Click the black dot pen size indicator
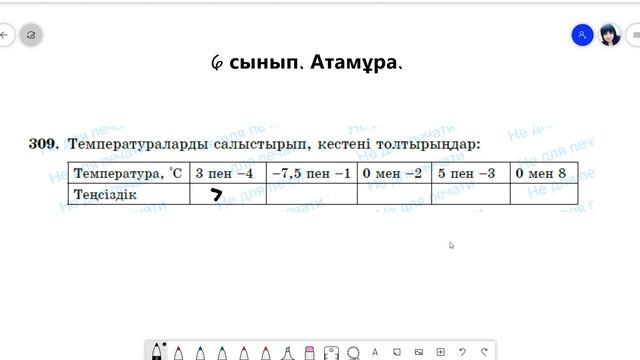 [x=164, y=344]
